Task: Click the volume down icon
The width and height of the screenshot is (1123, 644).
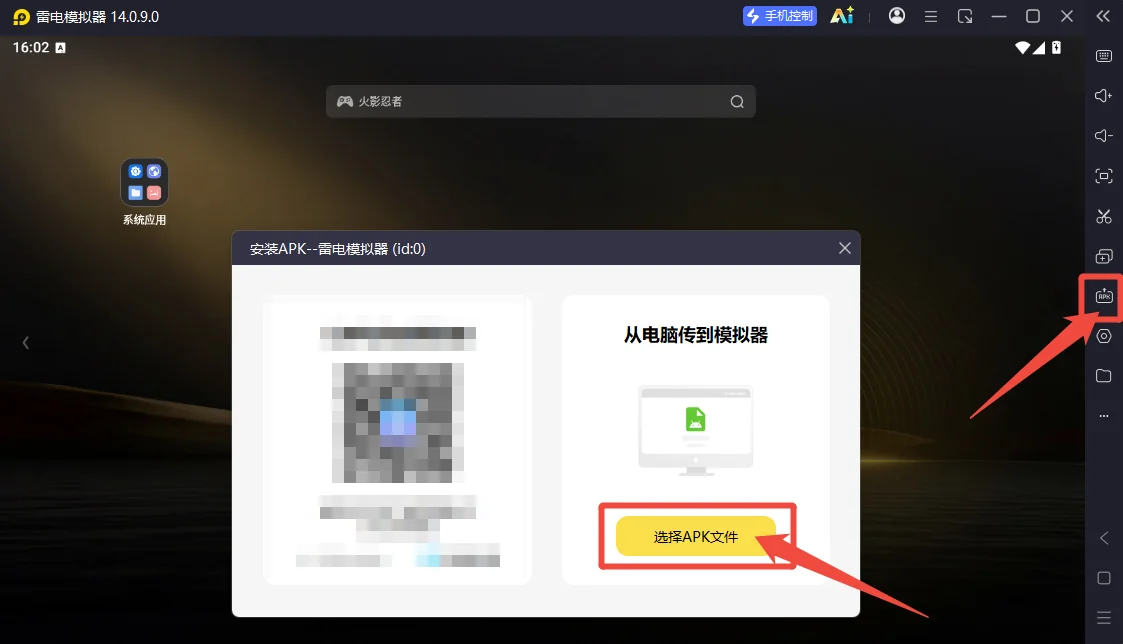Action: (1104, 136)
